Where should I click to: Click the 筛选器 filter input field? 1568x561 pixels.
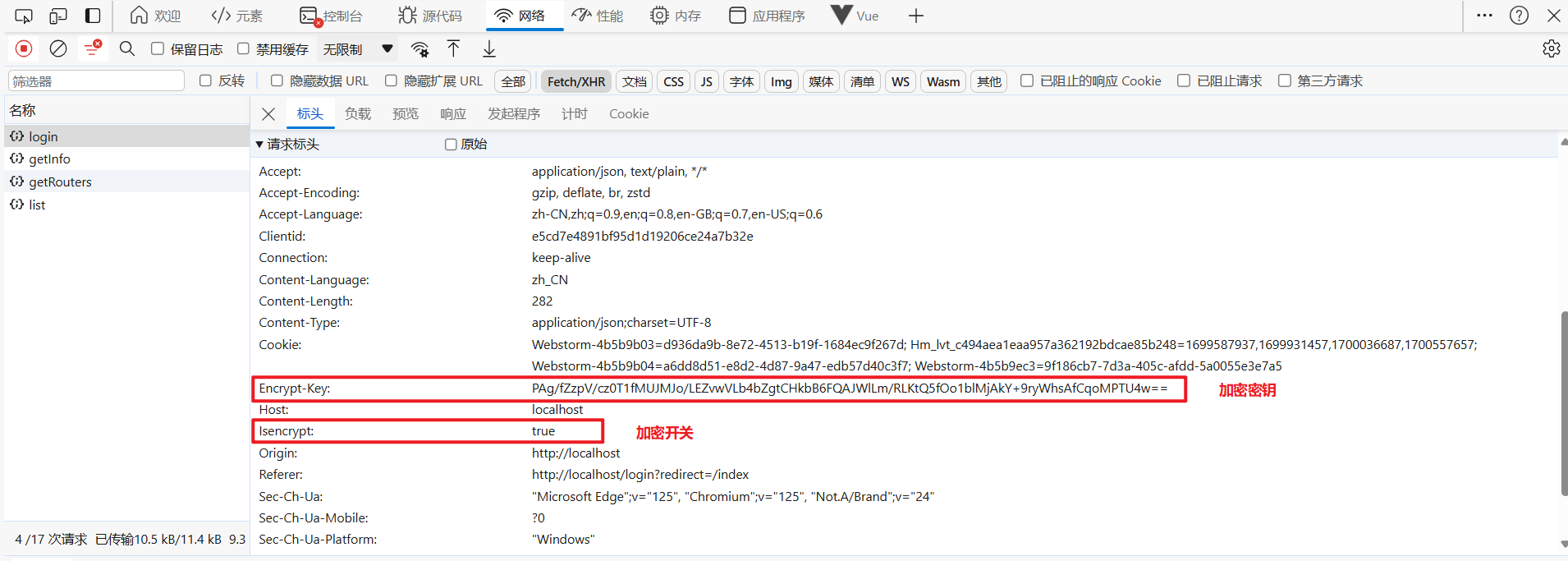coord(97,80)
